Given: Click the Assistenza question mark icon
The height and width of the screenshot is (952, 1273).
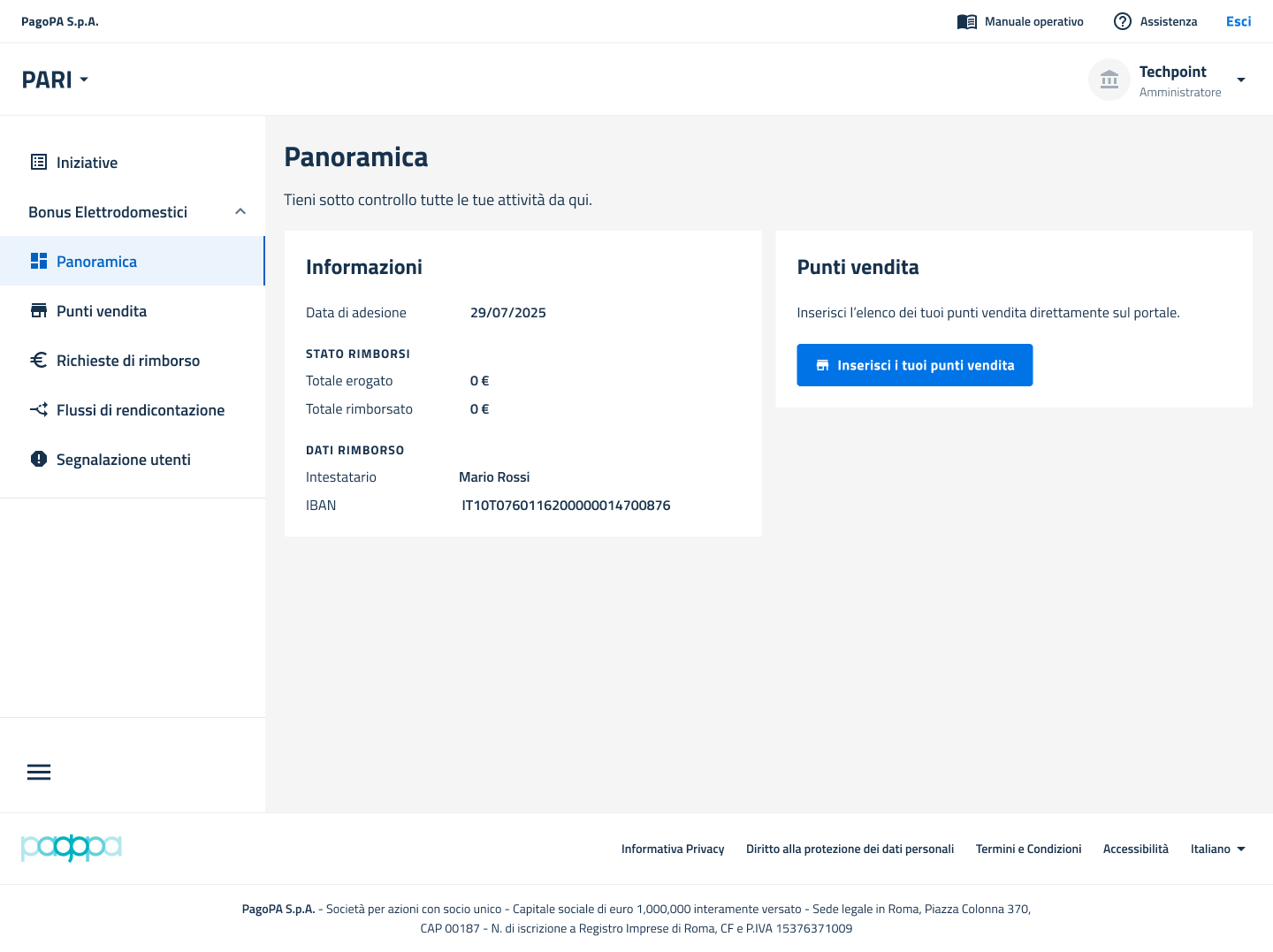Looking at the screenshot, I should click(x=1123, y=21).
